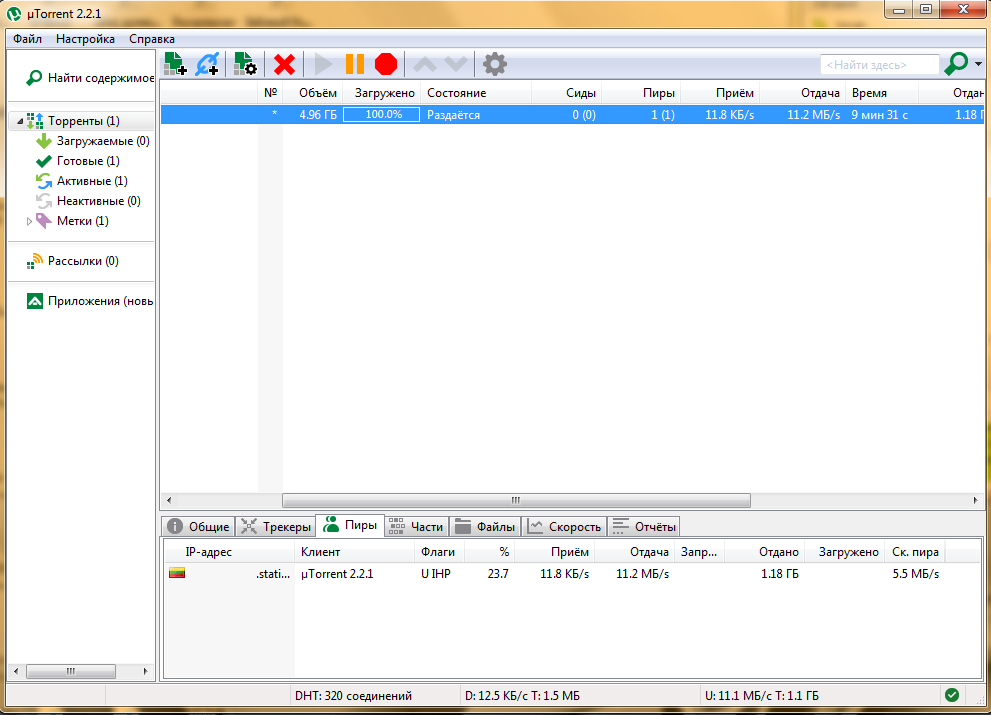Switch to the Отчёты tab
This screenshot has width=991, height=715.
click(645, 527)
